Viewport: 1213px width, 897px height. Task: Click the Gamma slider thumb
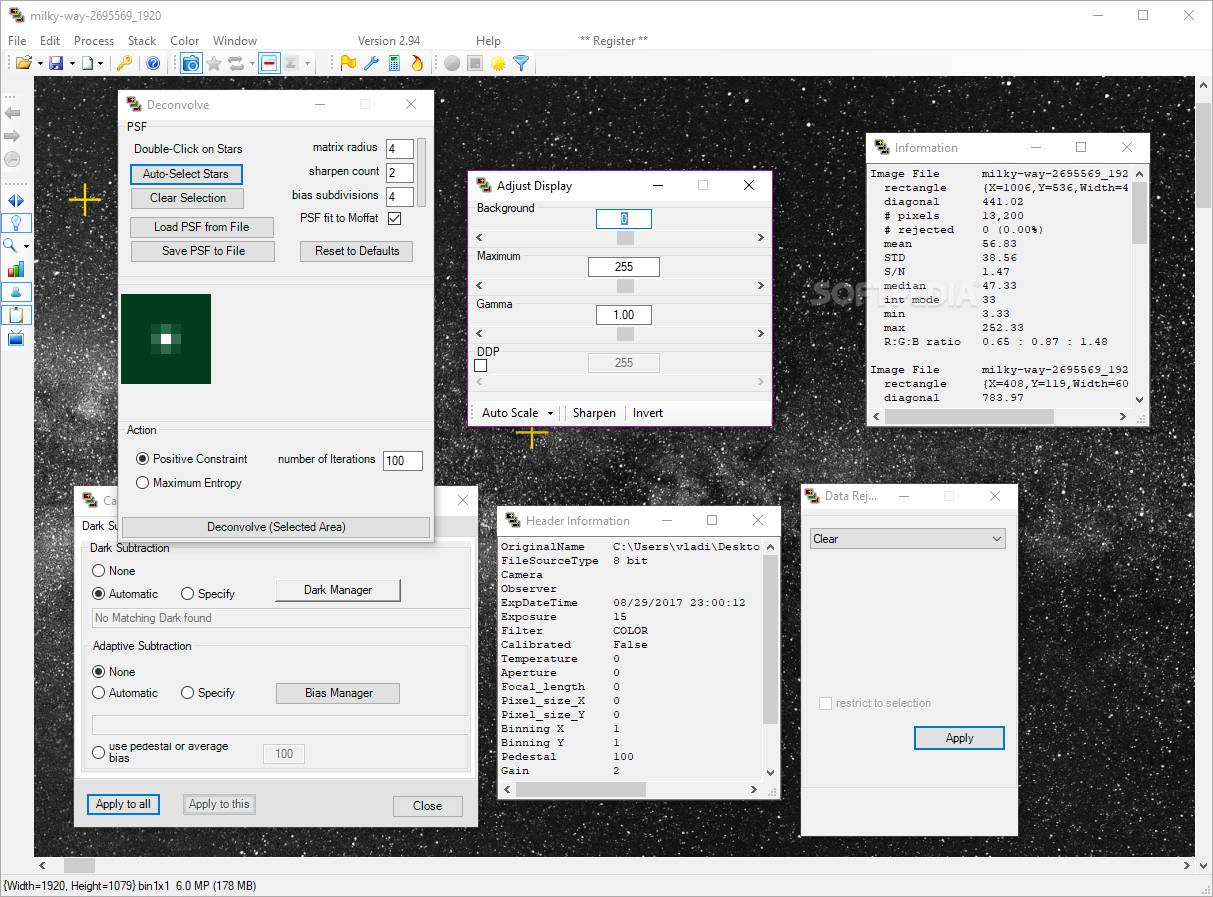coord(625,334)
